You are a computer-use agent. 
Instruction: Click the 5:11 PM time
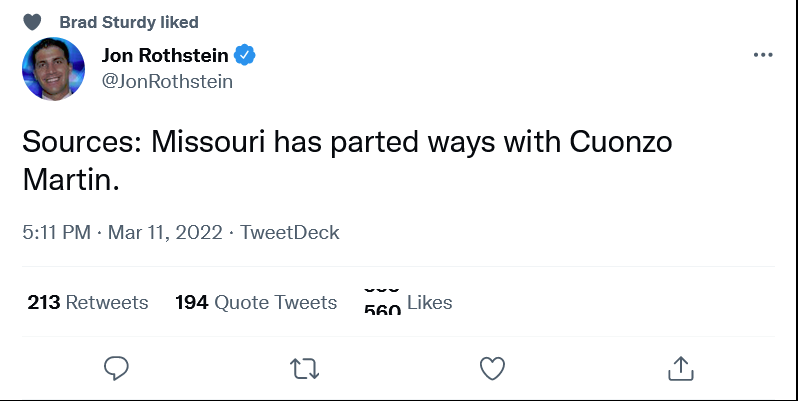(56, 232)
